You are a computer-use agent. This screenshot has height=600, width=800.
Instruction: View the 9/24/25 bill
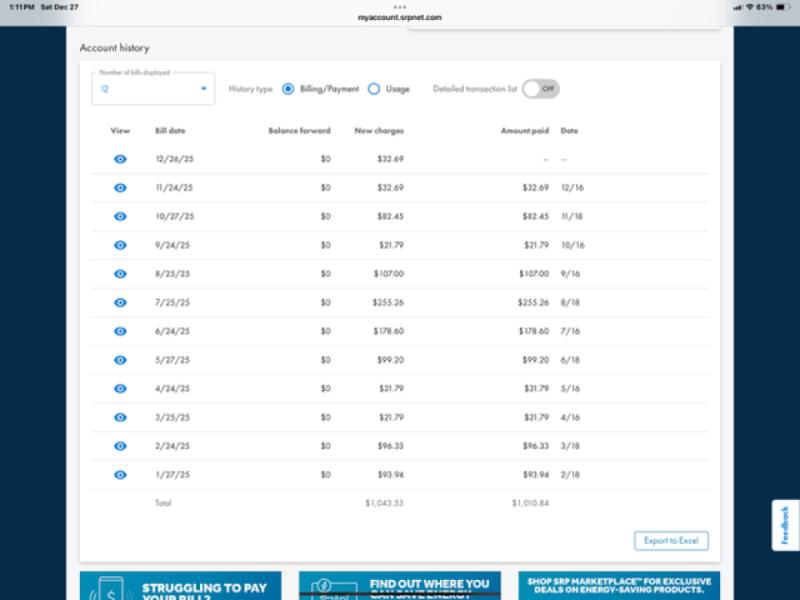[x=121, y=244]
